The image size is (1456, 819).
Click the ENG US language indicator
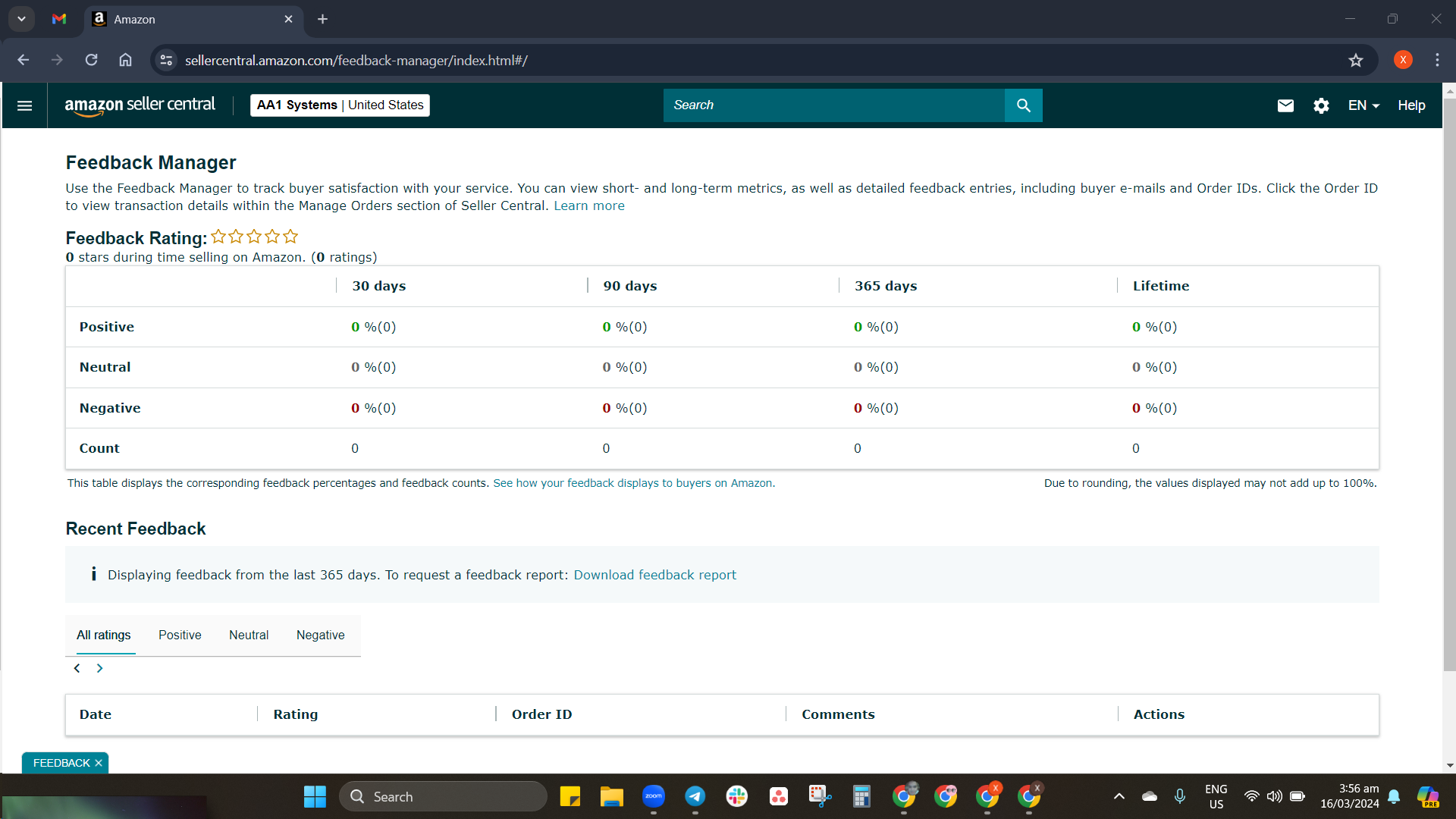click(x=1216, y=796)
